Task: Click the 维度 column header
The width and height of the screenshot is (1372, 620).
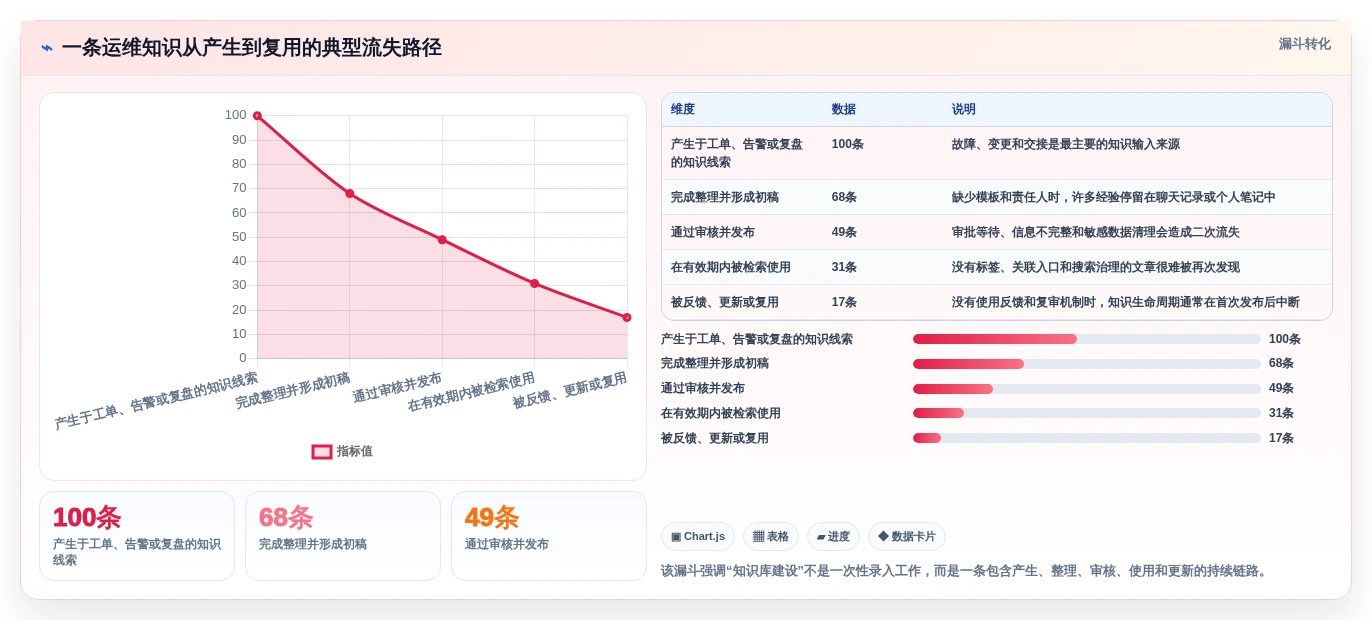Action: tap(683, 110)
